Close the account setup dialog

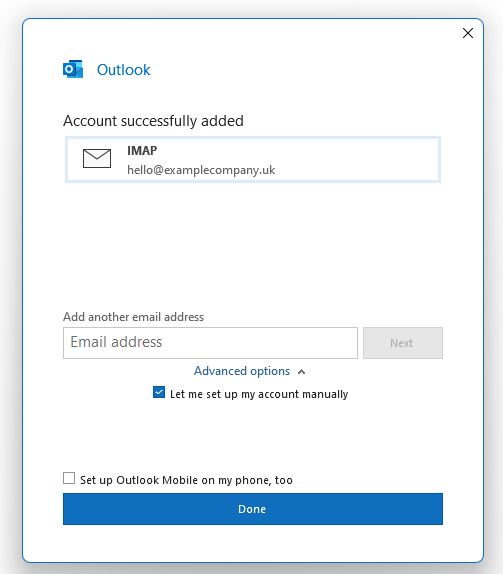click(467, 33)
